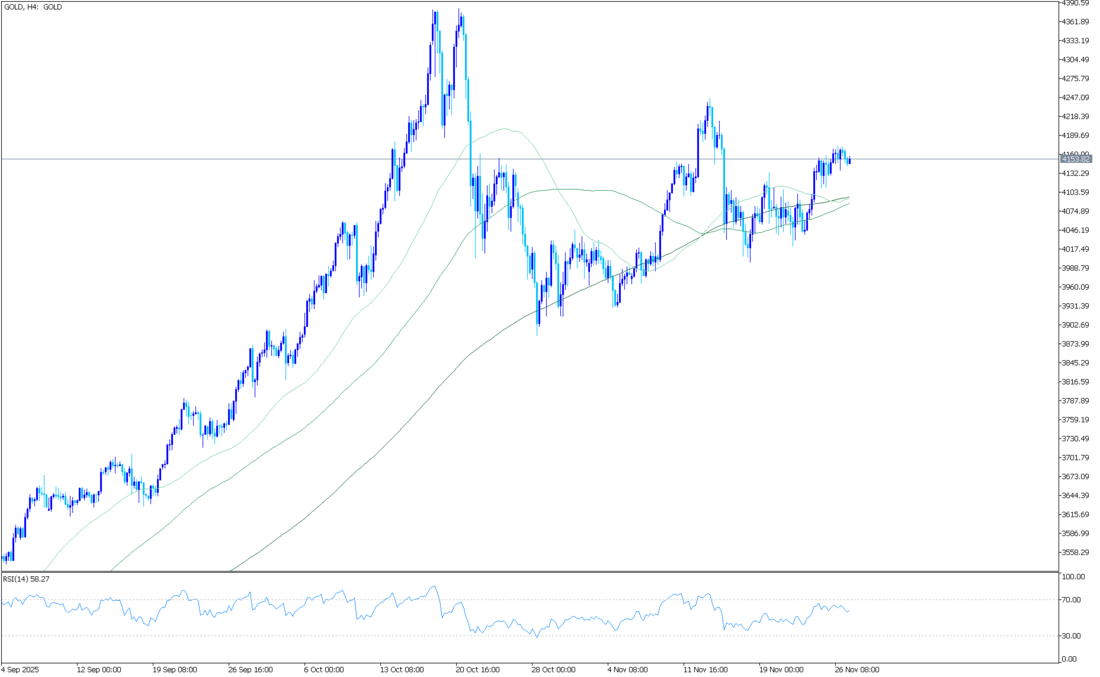Click the RSI 30.00 level label
The width and height of the screenshot is (1100, 677).
pyautogui.click(x=1072, y=636)
